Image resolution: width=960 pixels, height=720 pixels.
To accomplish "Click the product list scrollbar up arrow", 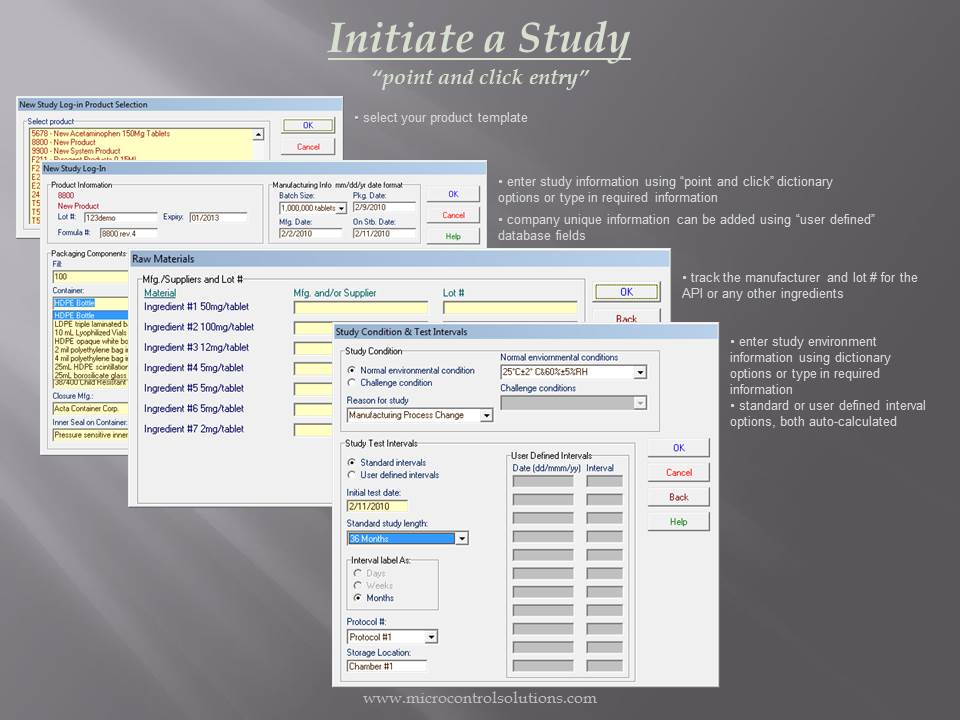I will (259, 133).
